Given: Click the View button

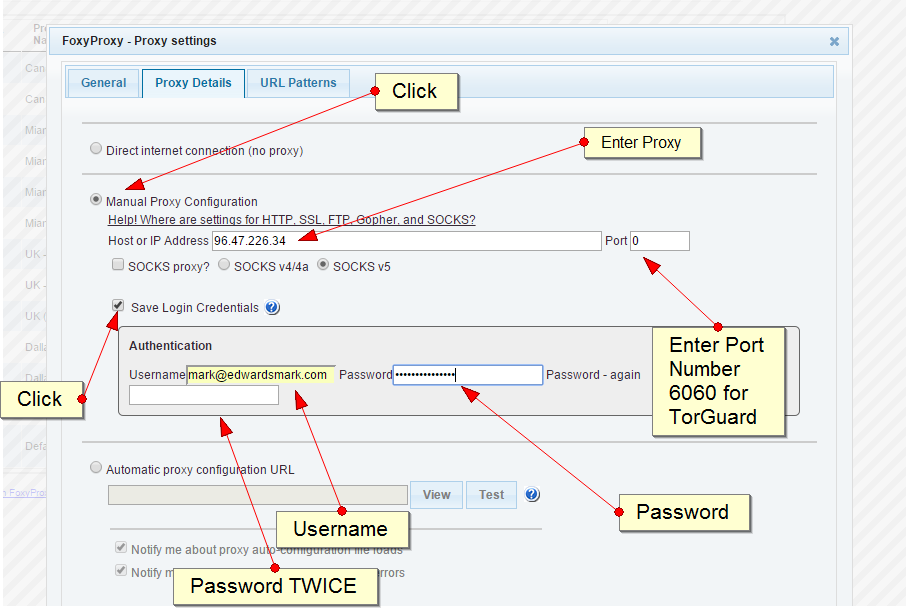Looking at the screenshot, I should 436,495.
